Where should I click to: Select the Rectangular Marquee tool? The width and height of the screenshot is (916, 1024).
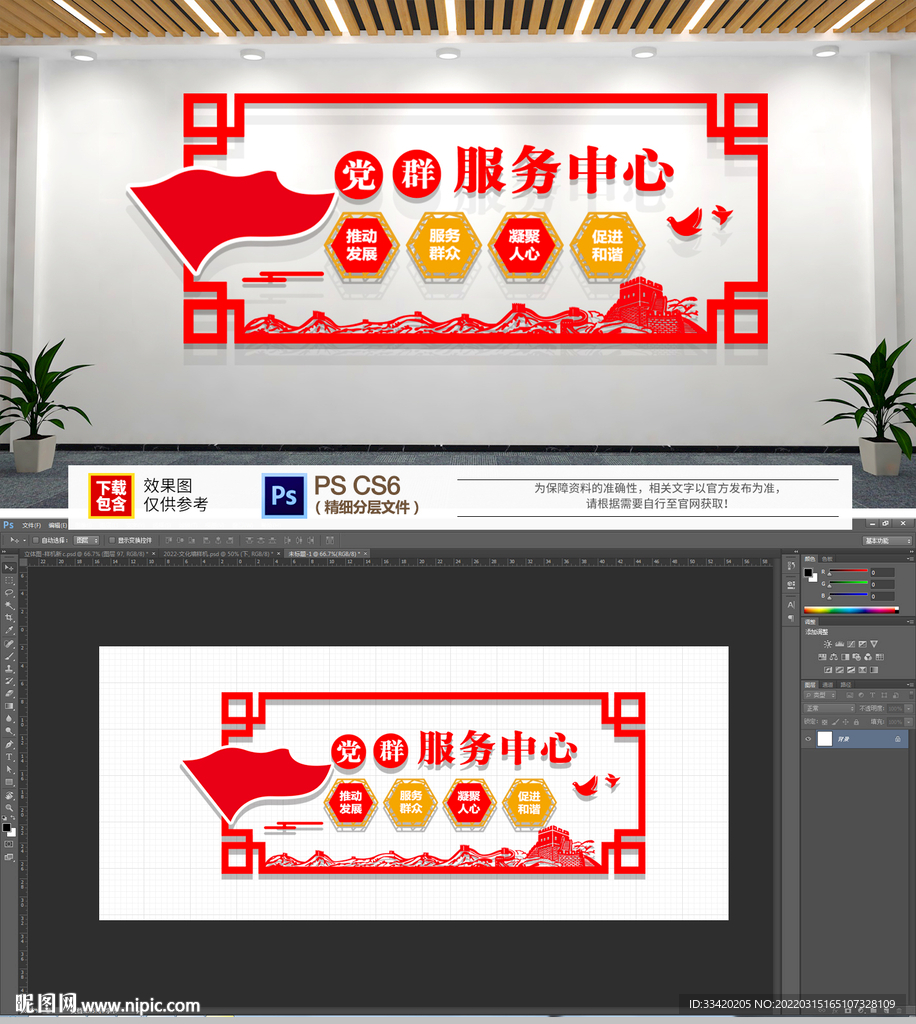pos(9,580)
